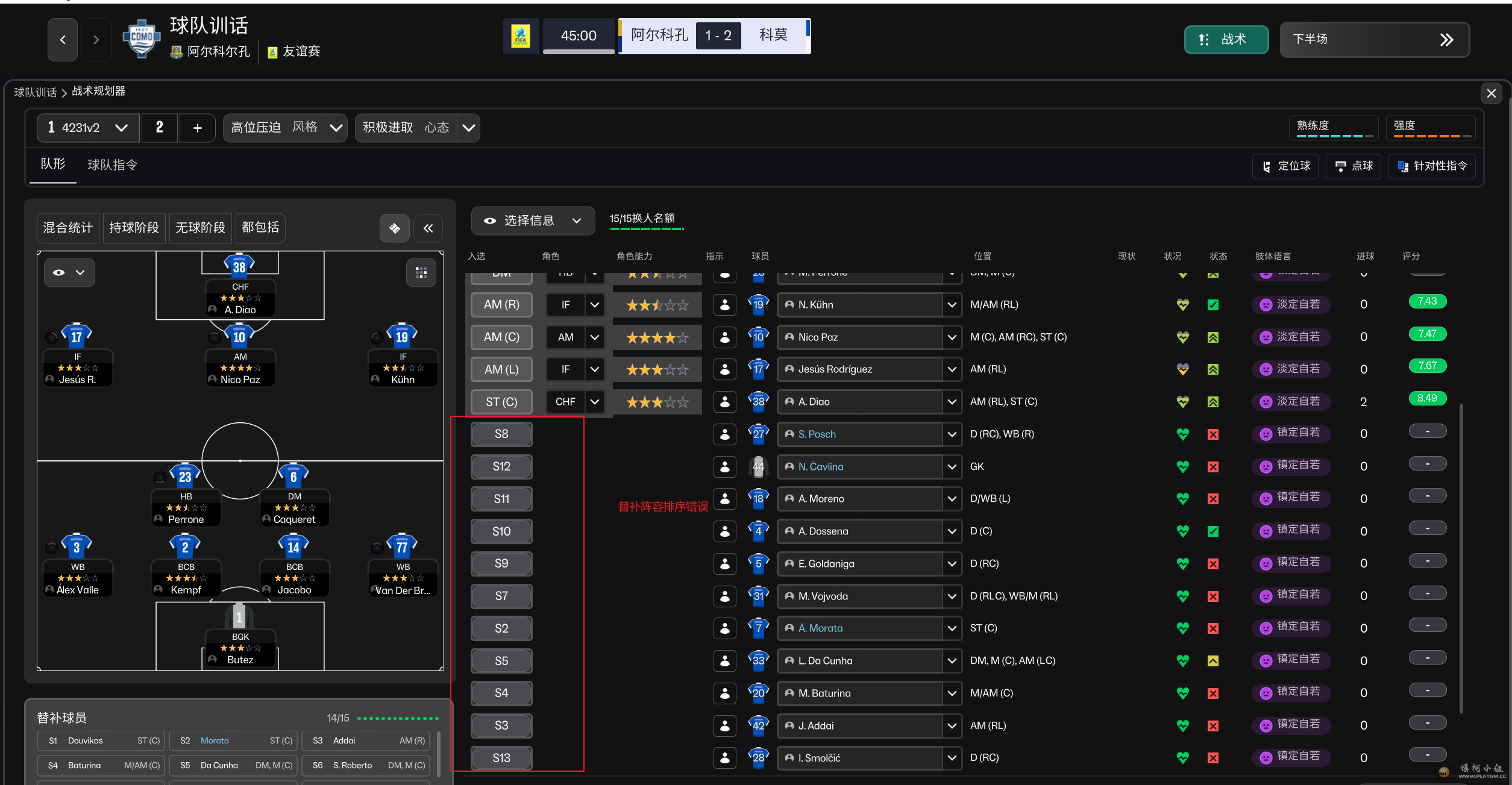Image resolution: width=1512 pixels, height=785 pixels.
Task: Collapse pitch panel with double chevron
Action: click(428, 228)
